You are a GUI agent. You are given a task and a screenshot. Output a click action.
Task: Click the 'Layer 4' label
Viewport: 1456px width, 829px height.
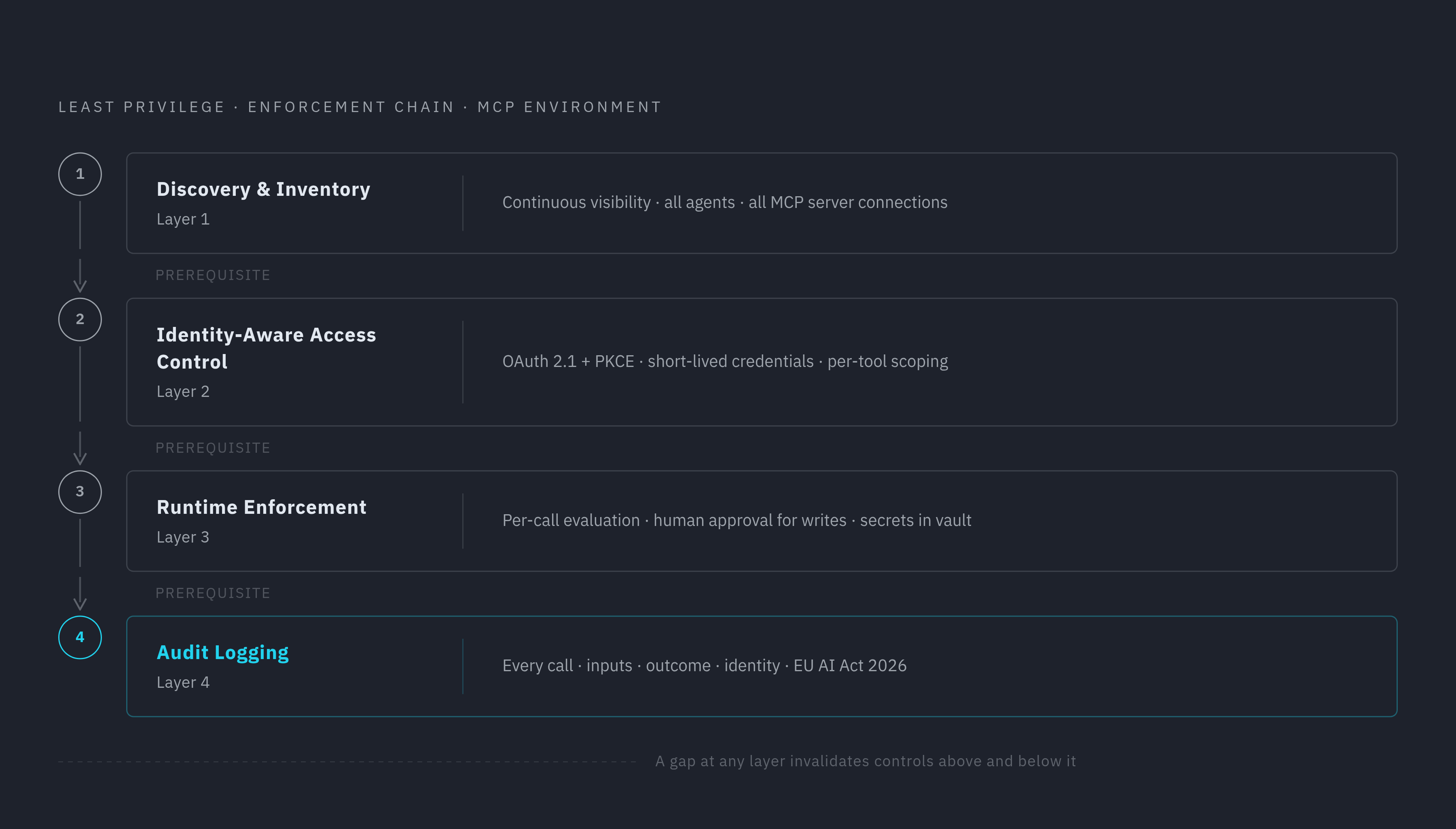pyautogui.click(x=183, y=682)
